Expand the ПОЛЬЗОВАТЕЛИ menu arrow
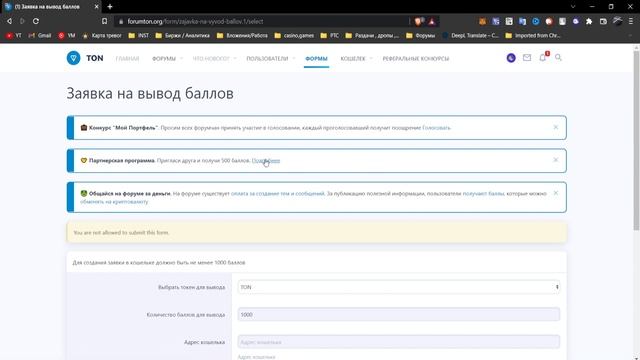 point(293,58)
